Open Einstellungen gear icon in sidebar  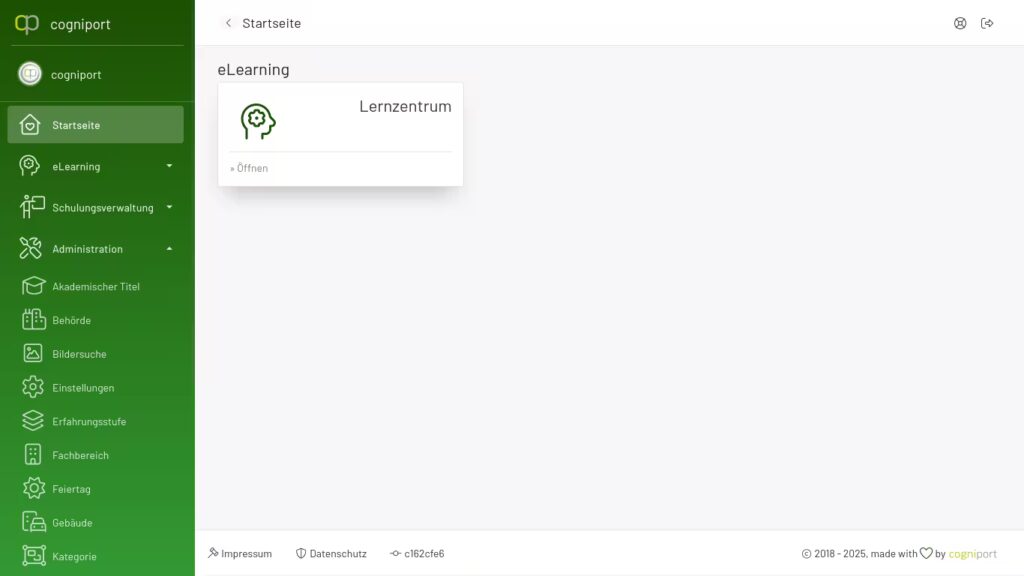(x=33, y=387)
